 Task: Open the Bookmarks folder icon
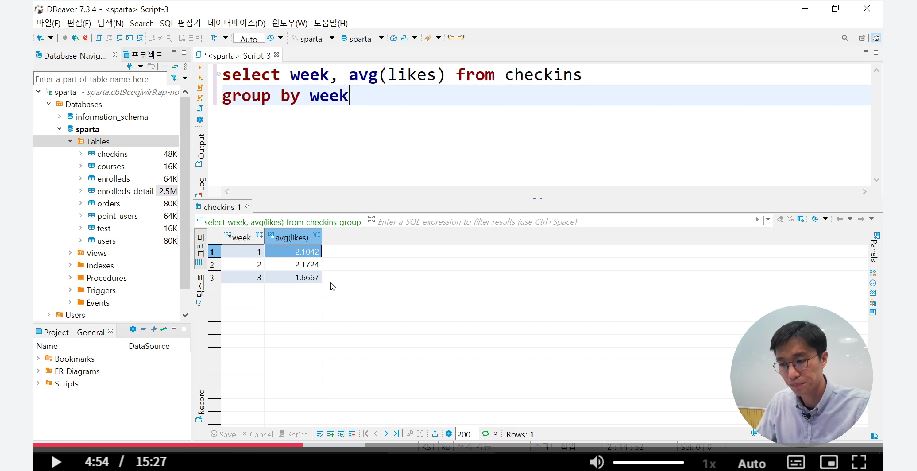click(x=48, y=359)
